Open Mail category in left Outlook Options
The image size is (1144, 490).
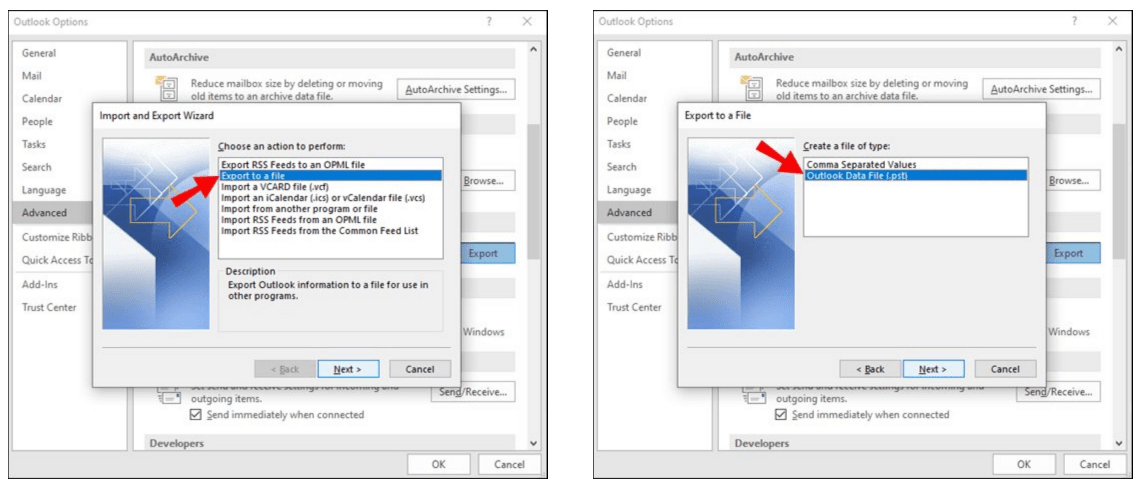(x=32, y=76)
